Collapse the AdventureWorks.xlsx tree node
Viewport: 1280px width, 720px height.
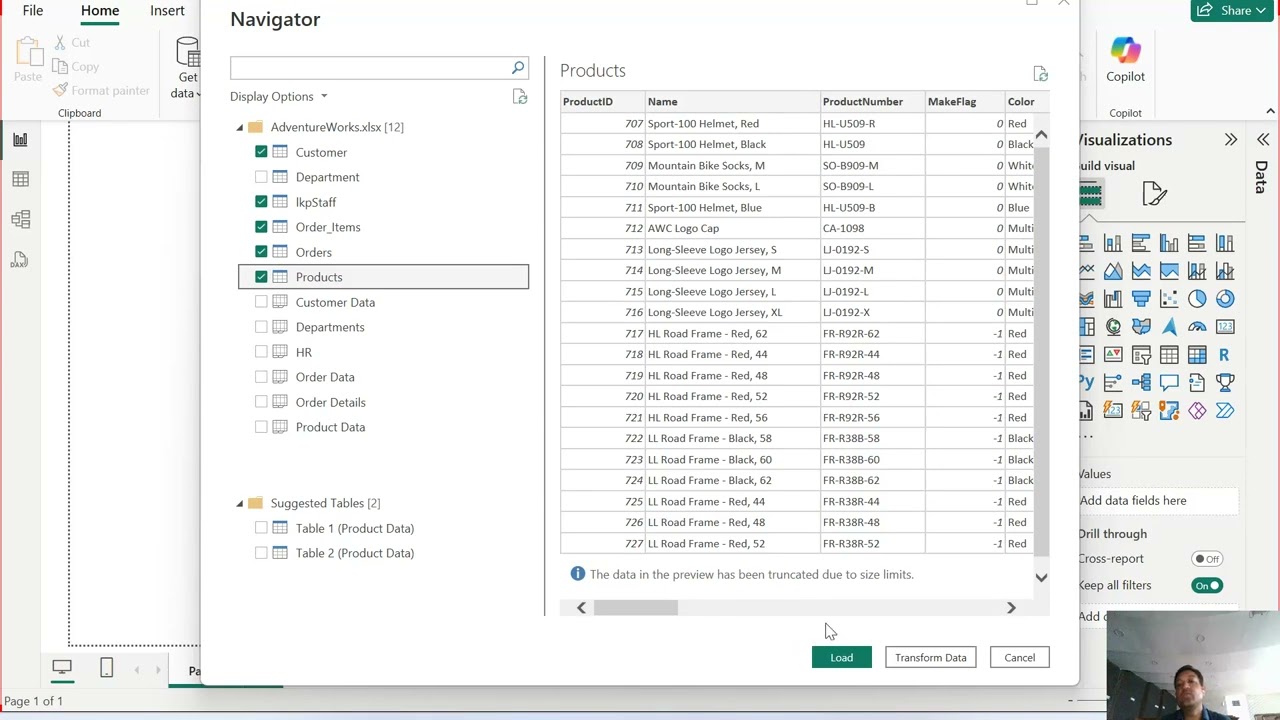[240, 127]
